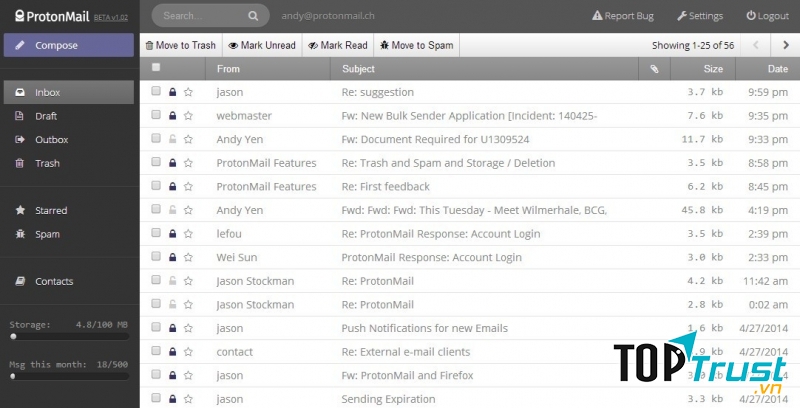Compose a new email
The image size is (800, 408).
point(69,45)
